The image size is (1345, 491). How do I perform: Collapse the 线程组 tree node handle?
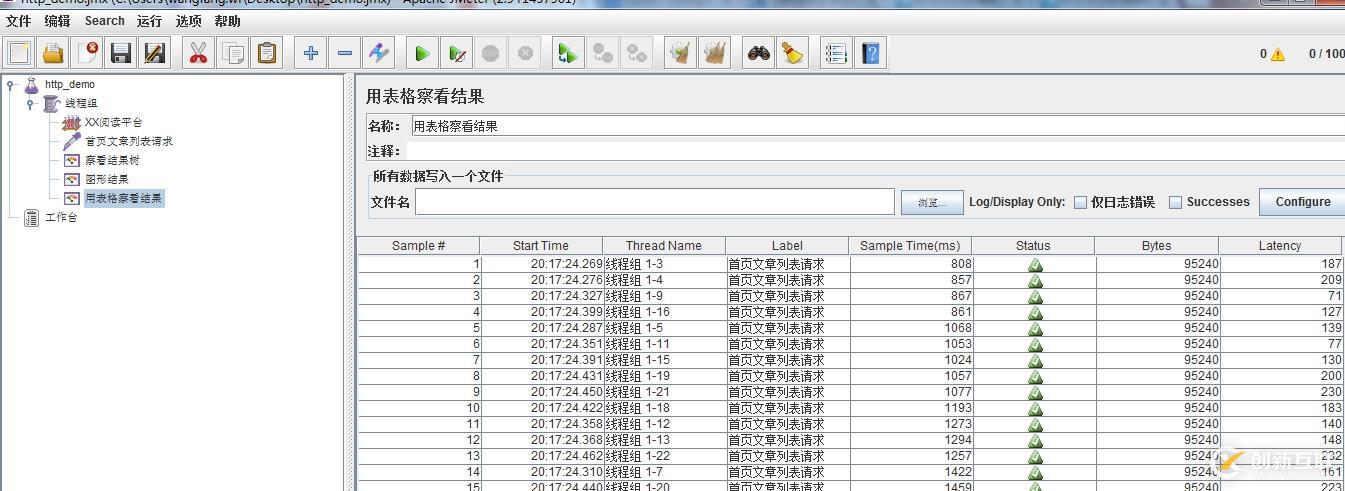point(30,103)
